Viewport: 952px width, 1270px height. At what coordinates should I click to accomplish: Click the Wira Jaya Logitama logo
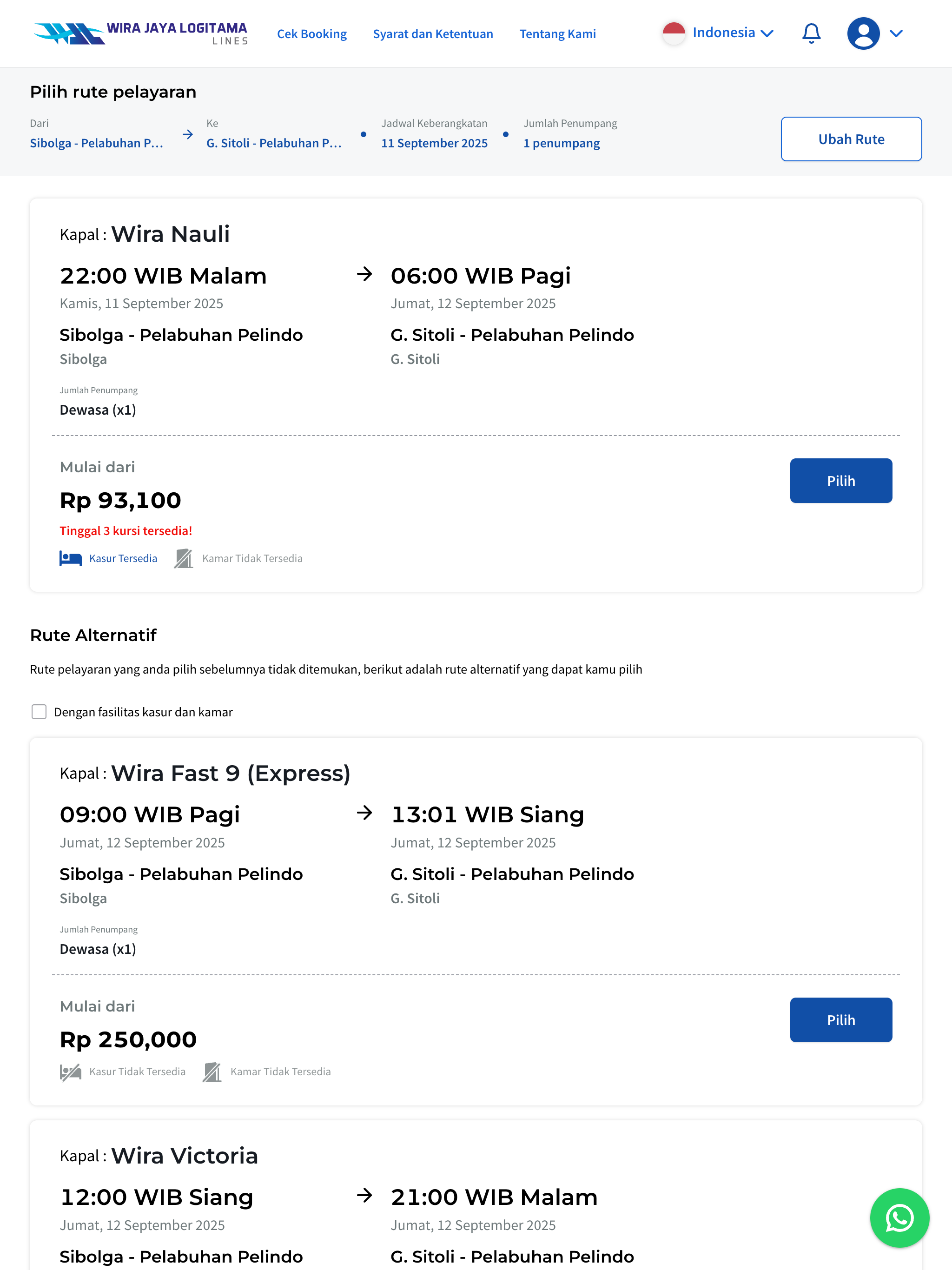141,33
